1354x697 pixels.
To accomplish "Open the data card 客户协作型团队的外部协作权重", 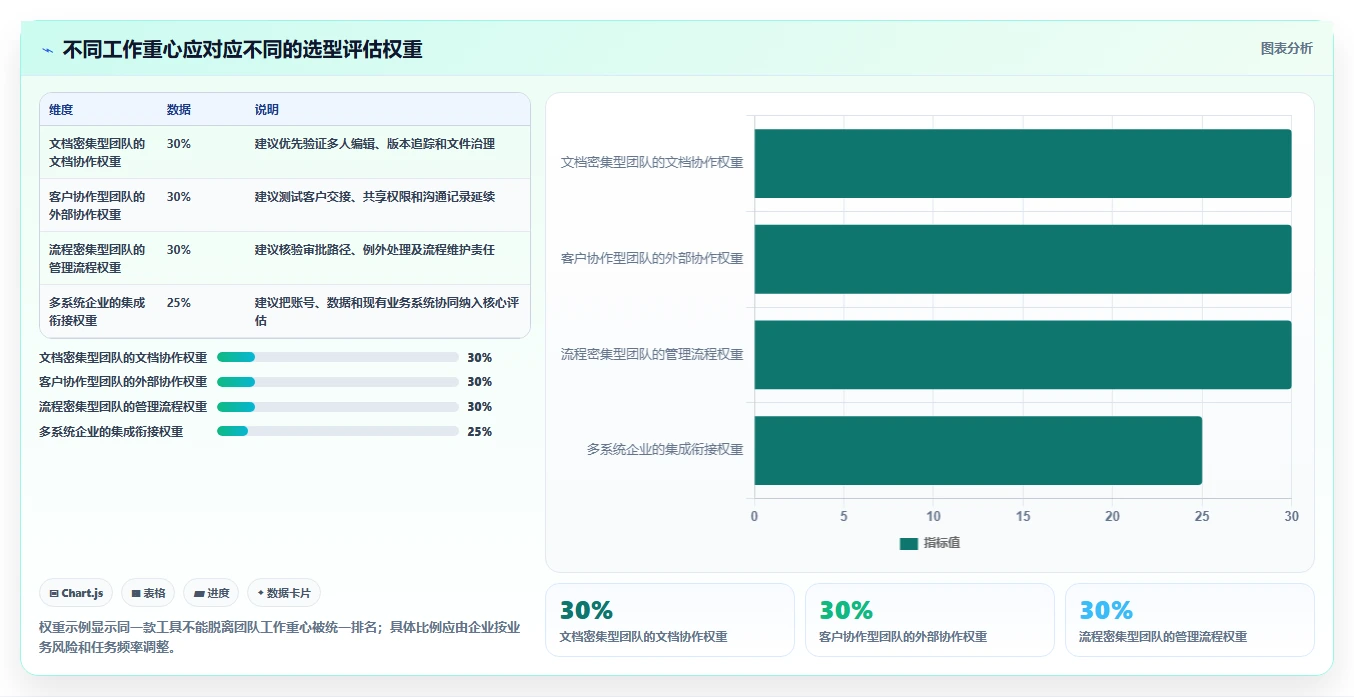I will [x=930, y=620].
